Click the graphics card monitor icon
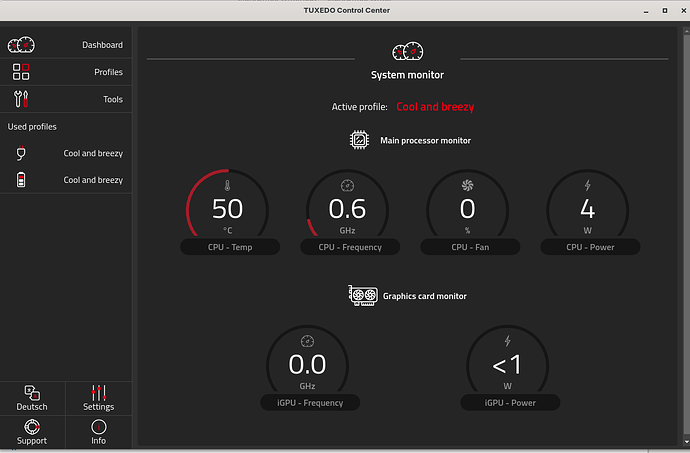690x453 pixels. pyautogui.click(x=363, y=295)
